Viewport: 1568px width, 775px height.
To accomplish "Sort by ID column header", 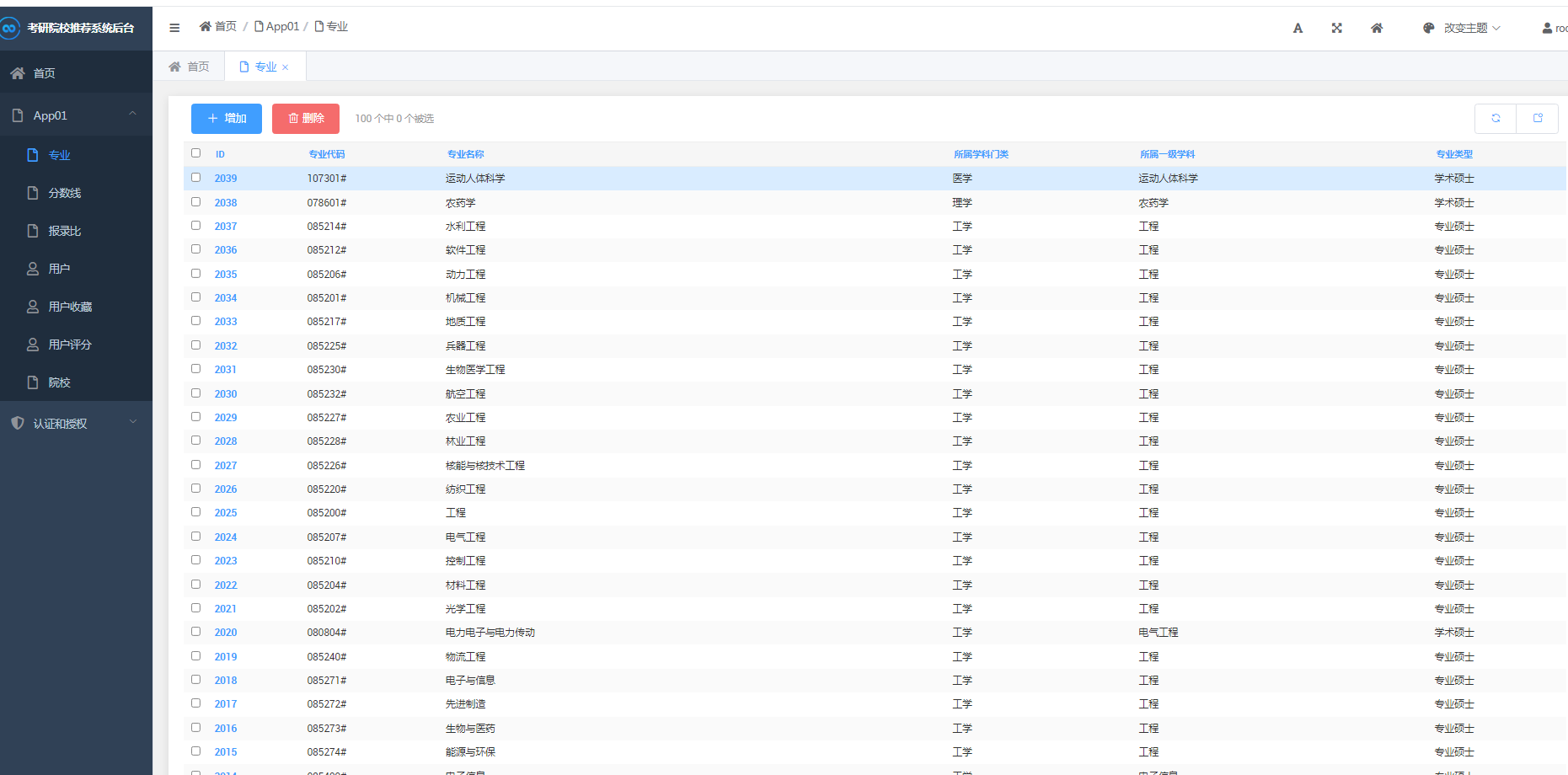I will pyautogui.click(x=220, y=154).
